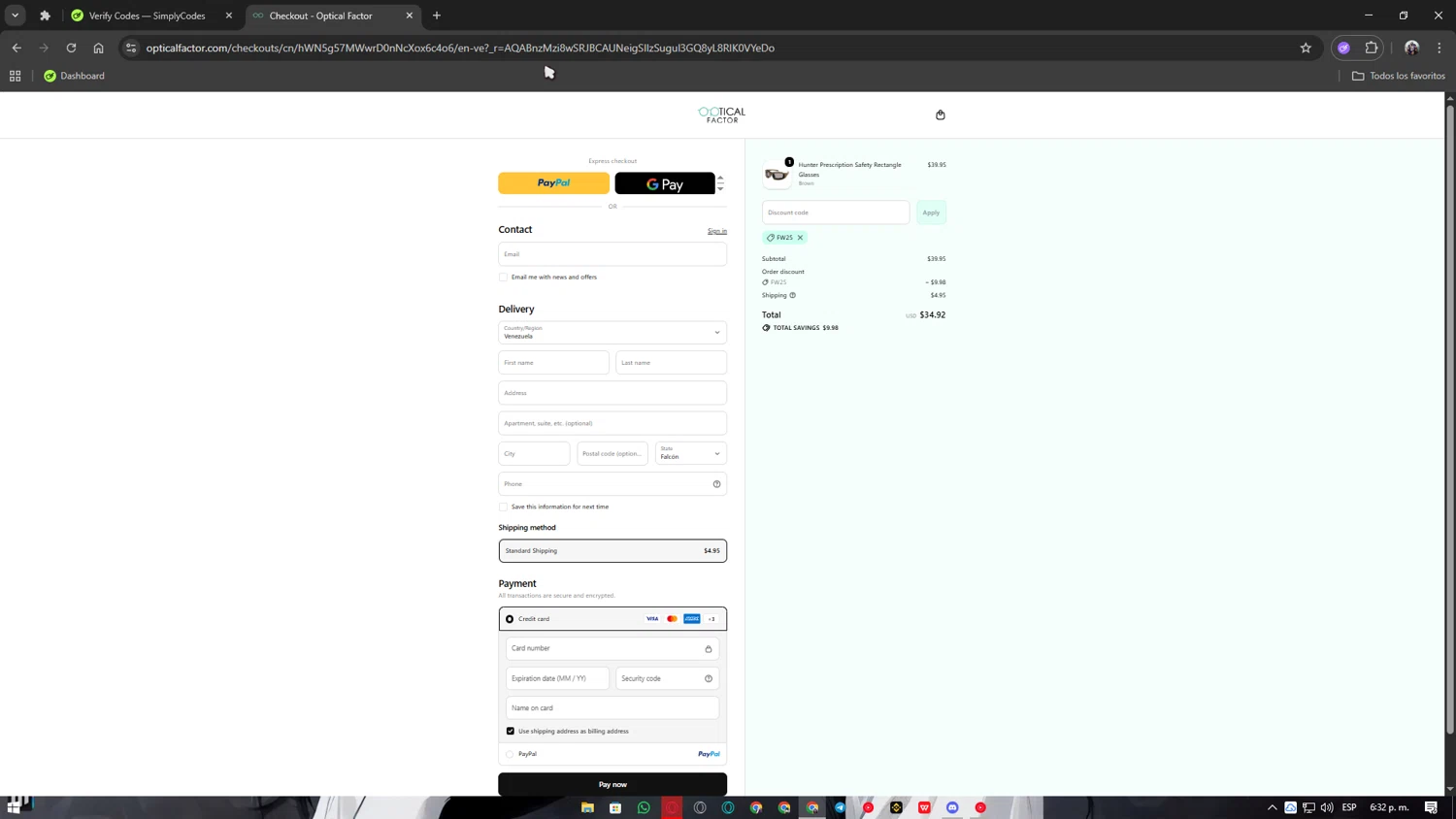This screenshot has width=1456, height=819.
Task: Open the cart bag icon in header
Action: [x=940, y=115]
